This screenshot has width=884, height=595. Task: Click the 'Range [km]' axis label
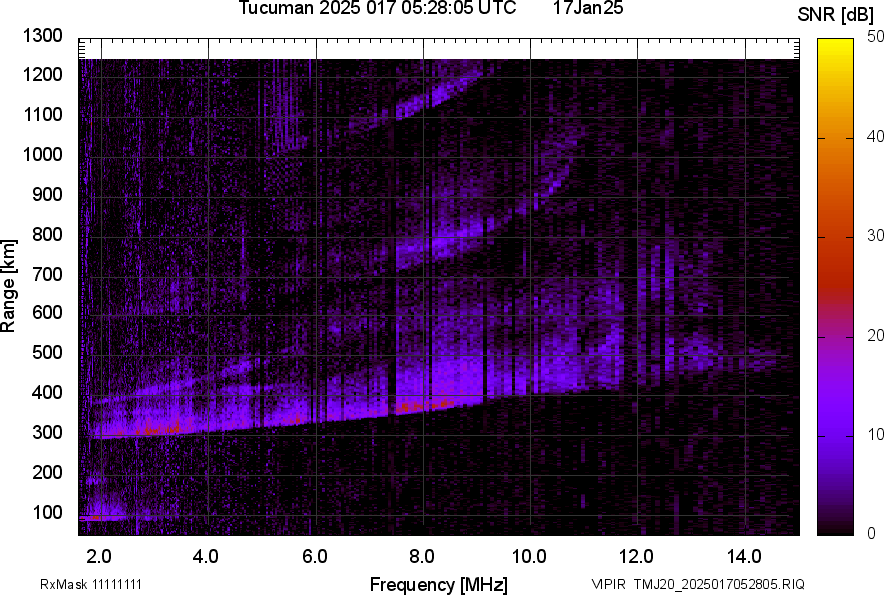(x=8, y=286)
